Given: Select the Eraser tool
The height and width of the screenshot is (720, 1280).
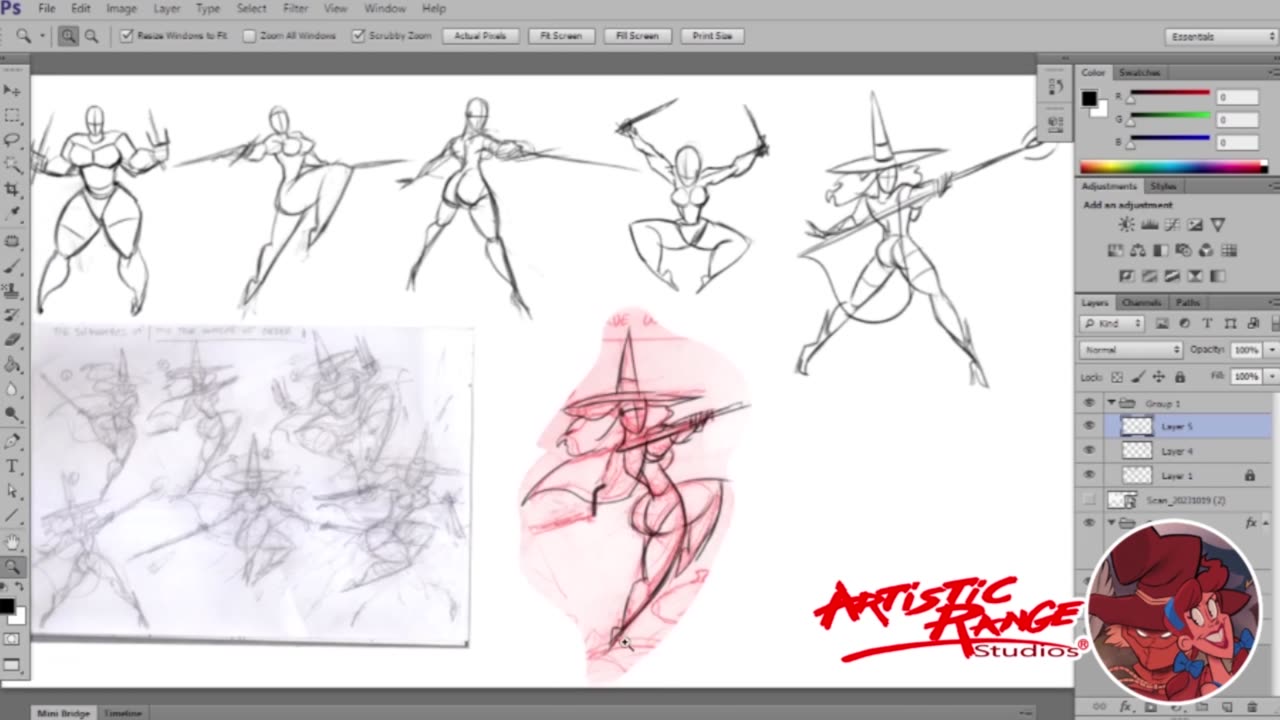Looking at the screenshot, I should [x=12, y=340].
